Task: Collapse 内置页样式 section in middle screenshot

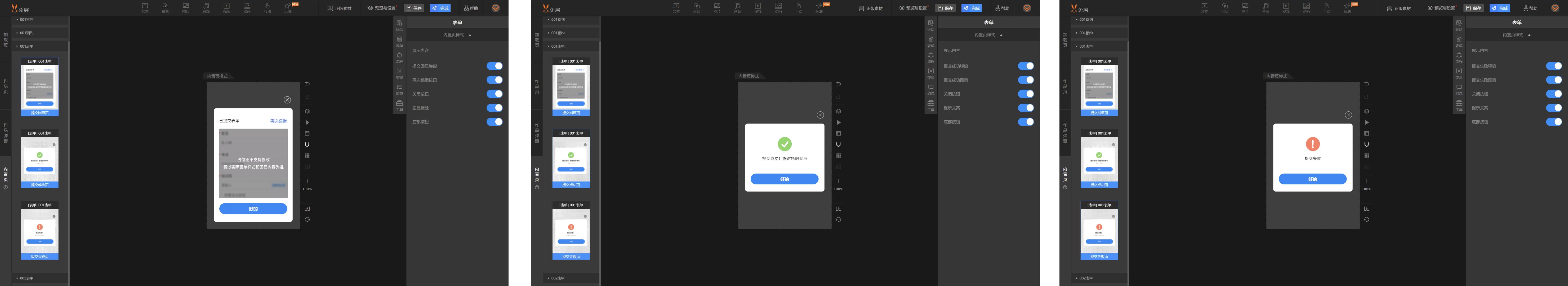Action: coord(988,35)
